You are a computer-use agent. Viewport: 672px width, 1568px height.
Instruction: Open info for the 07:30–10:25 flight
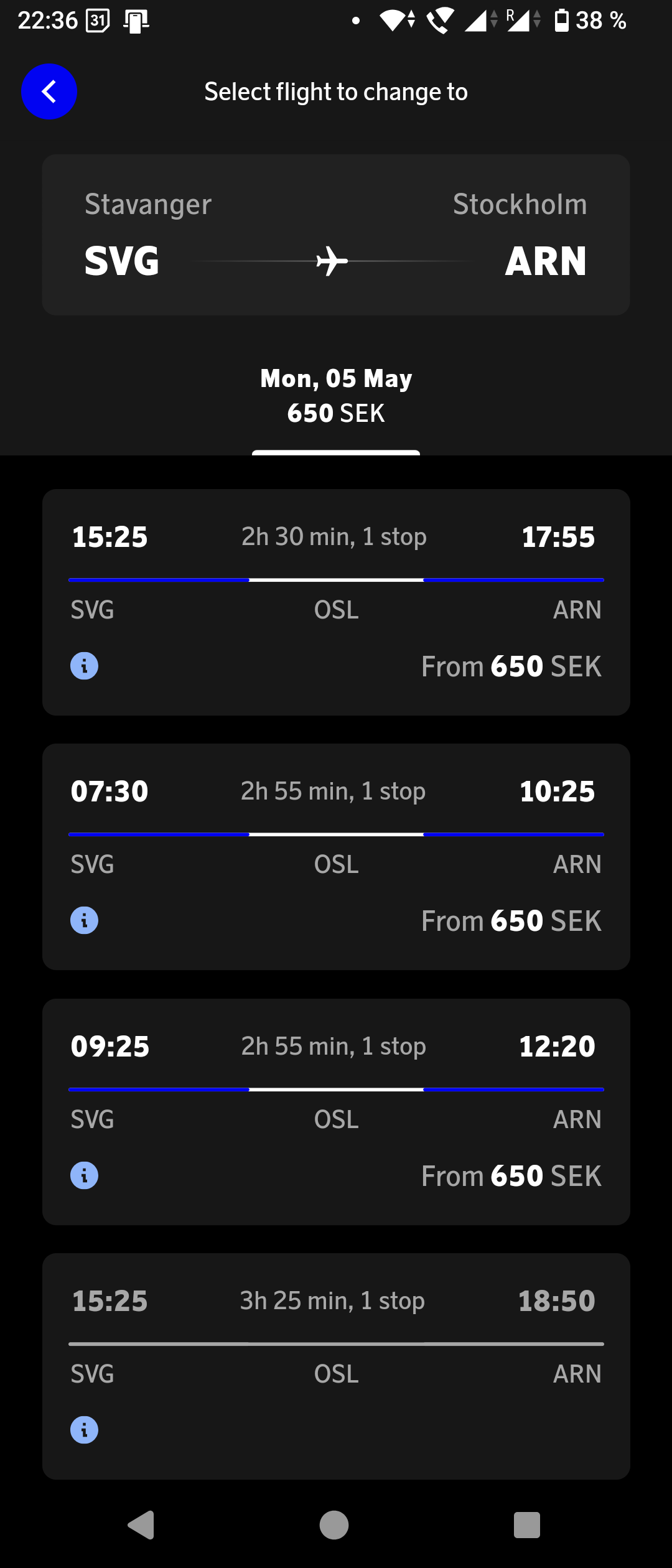[84, 920]
